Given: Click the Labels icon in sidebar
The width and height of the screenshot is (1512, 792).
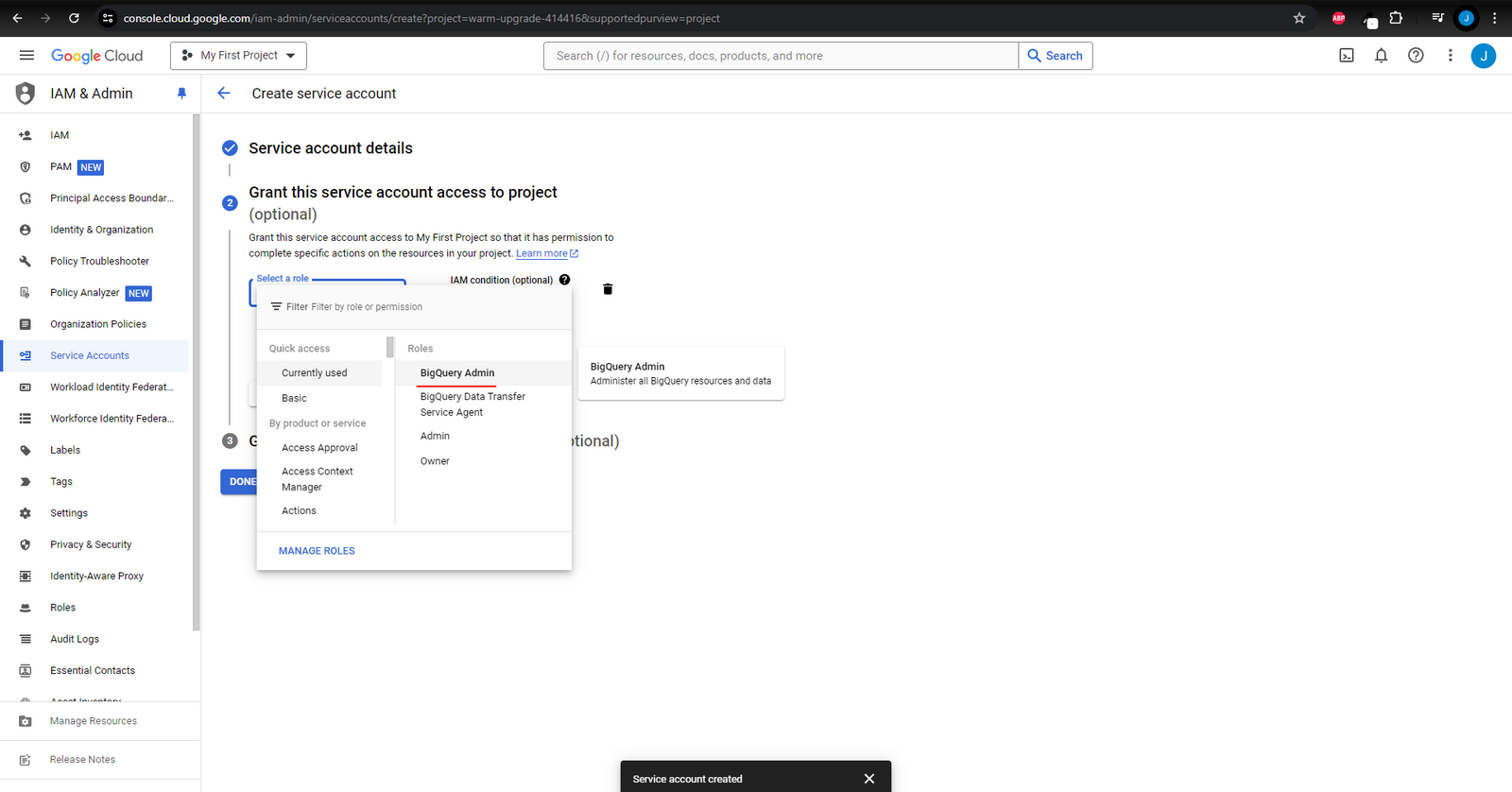Looking at the screenshot, I should point(26,450).
